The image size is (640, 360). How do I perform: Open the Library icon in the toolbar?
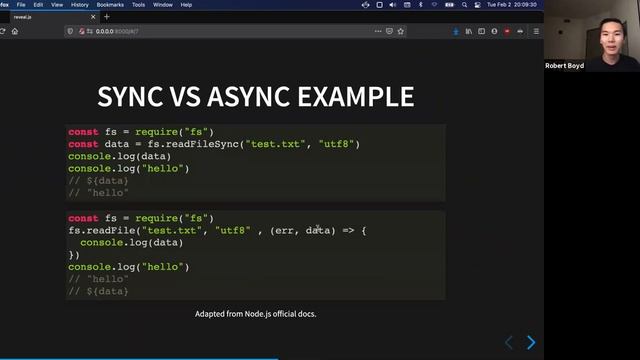pyautogui.click(x=469, y=31)
